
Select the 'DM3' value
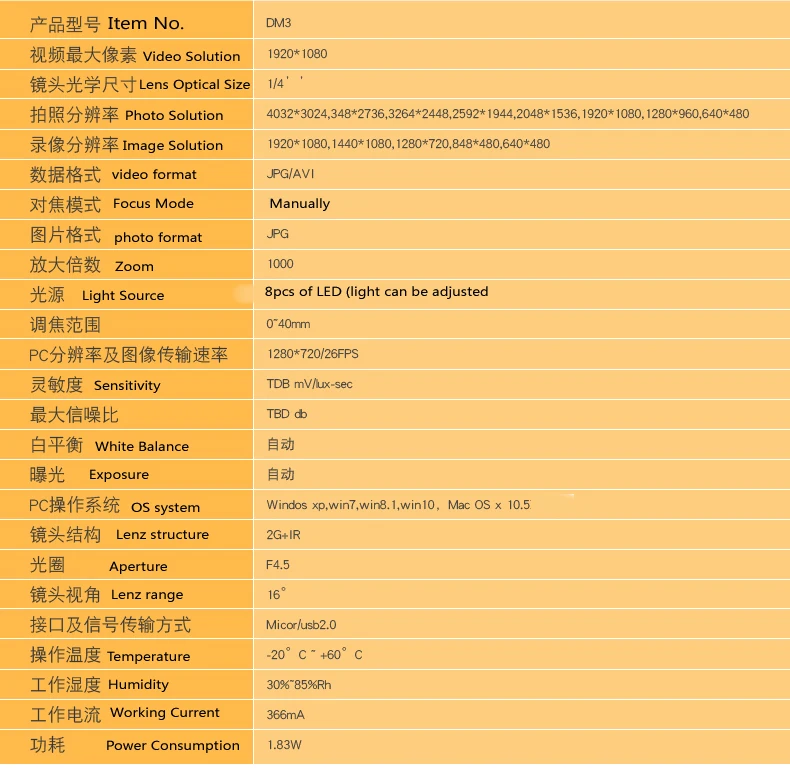278,23
